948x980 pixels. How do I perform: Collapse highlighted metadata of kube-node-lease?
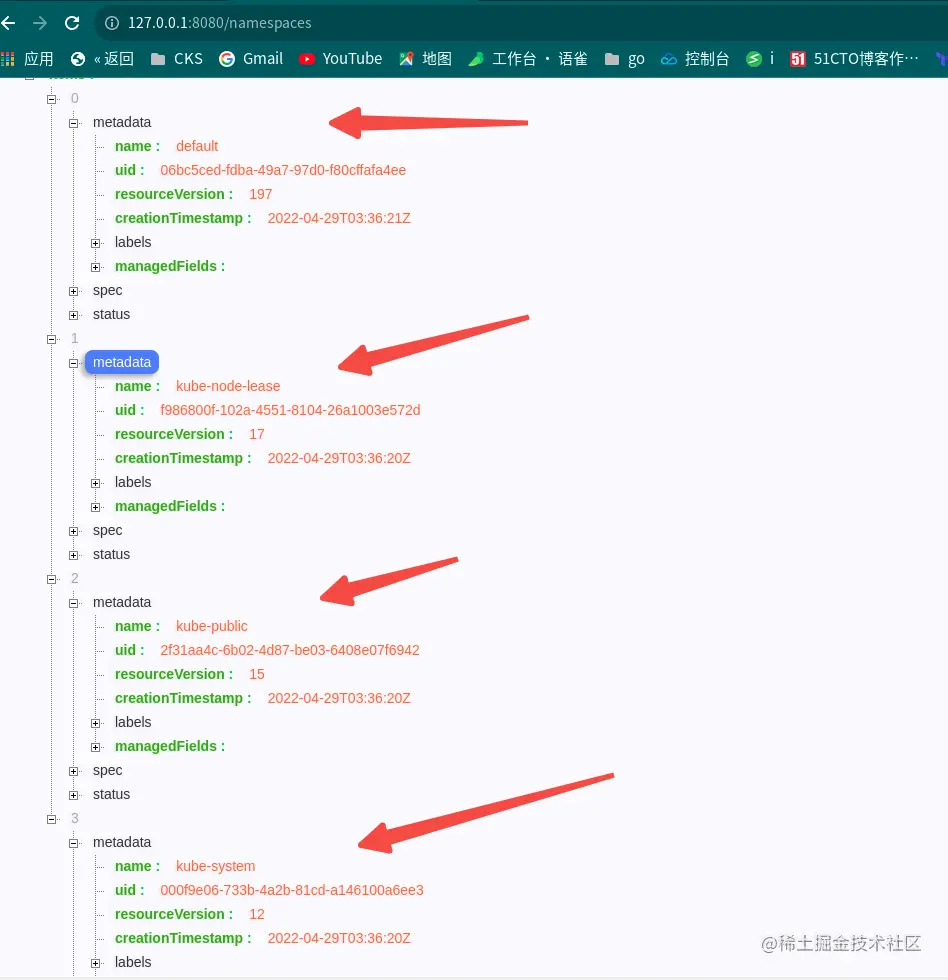tap(74, 363)
